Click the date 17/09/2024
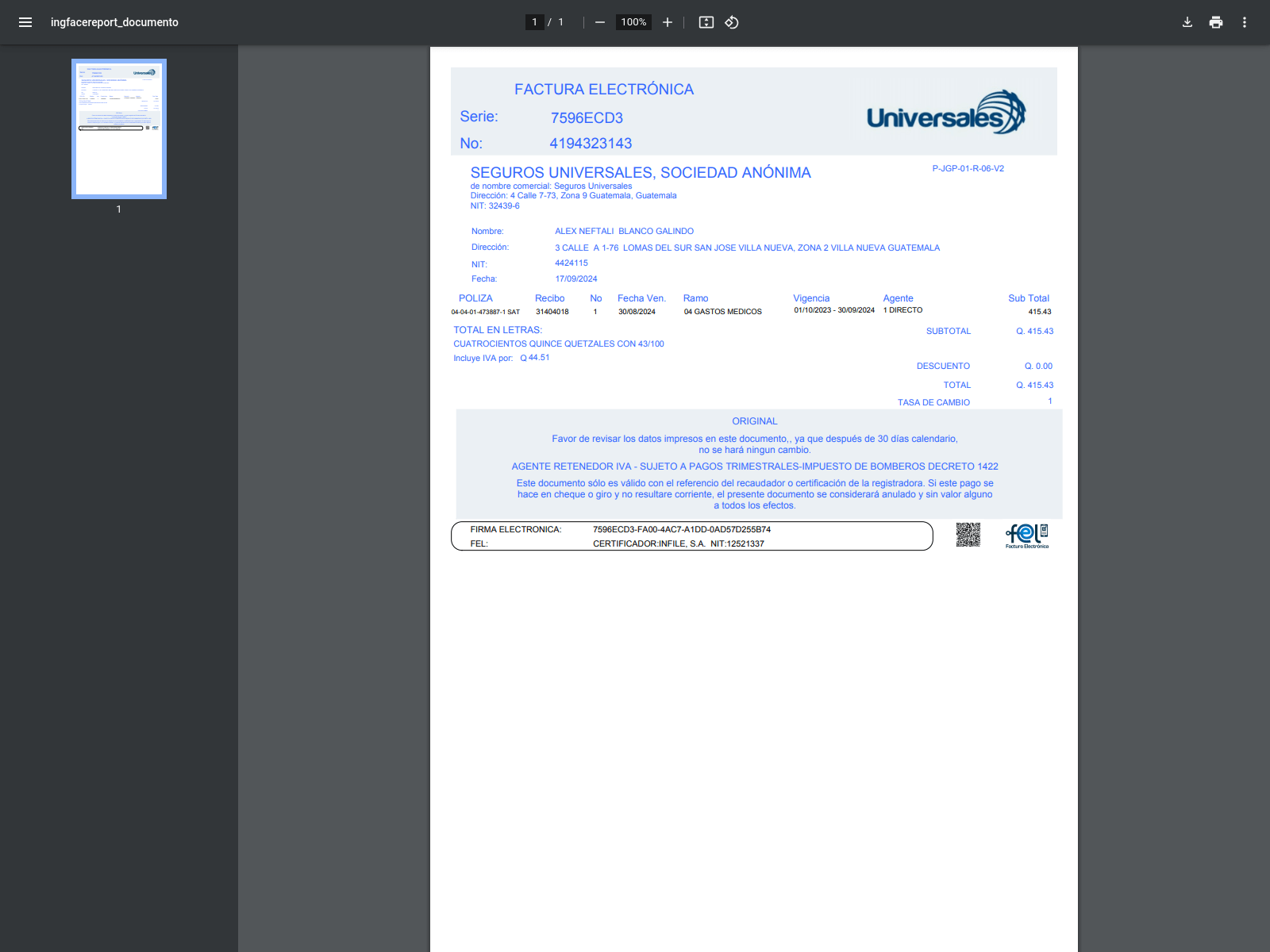 tap(576, 279)
